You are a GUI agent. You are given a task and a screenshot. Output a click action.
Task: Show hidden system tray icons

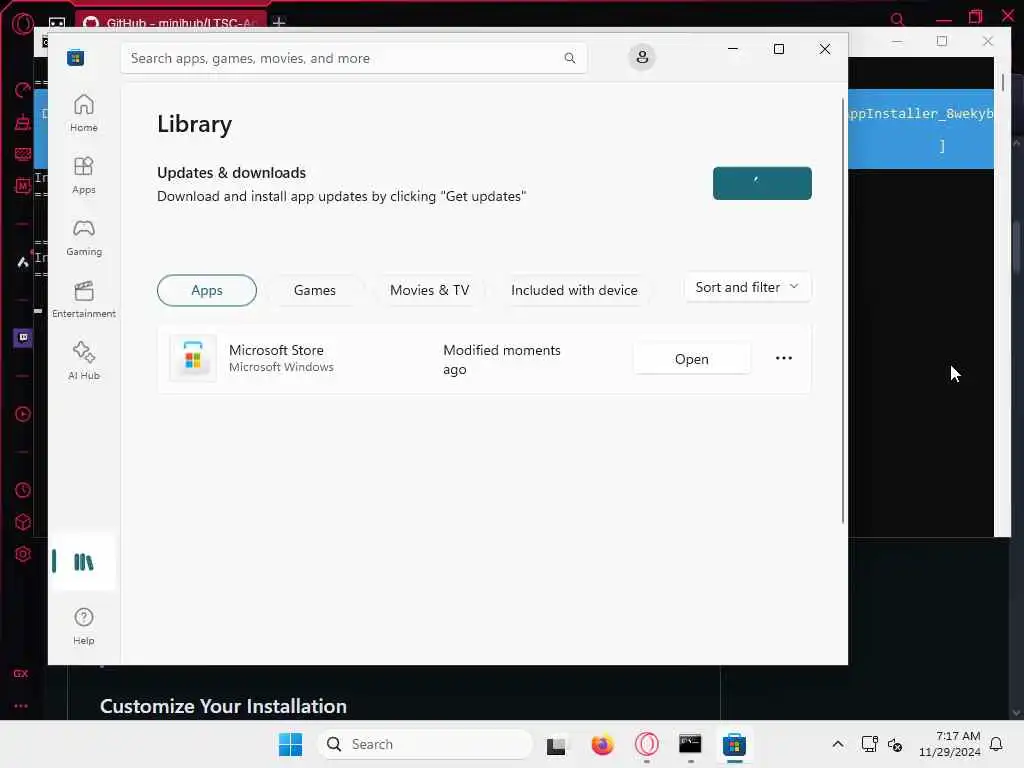point(838,744)
